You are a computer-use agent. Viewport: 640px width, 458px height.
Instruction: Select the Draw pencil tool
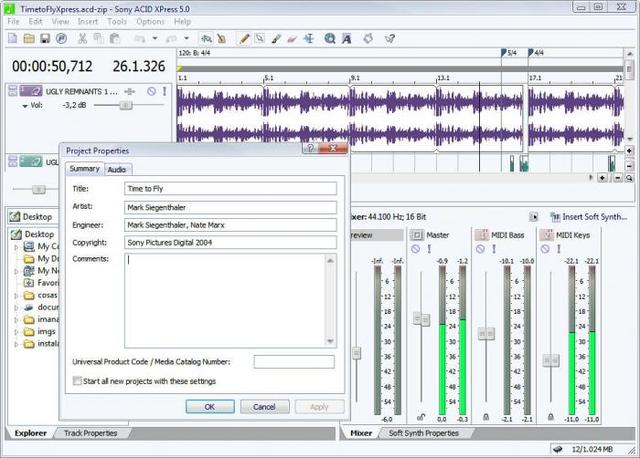click(244, 39)
